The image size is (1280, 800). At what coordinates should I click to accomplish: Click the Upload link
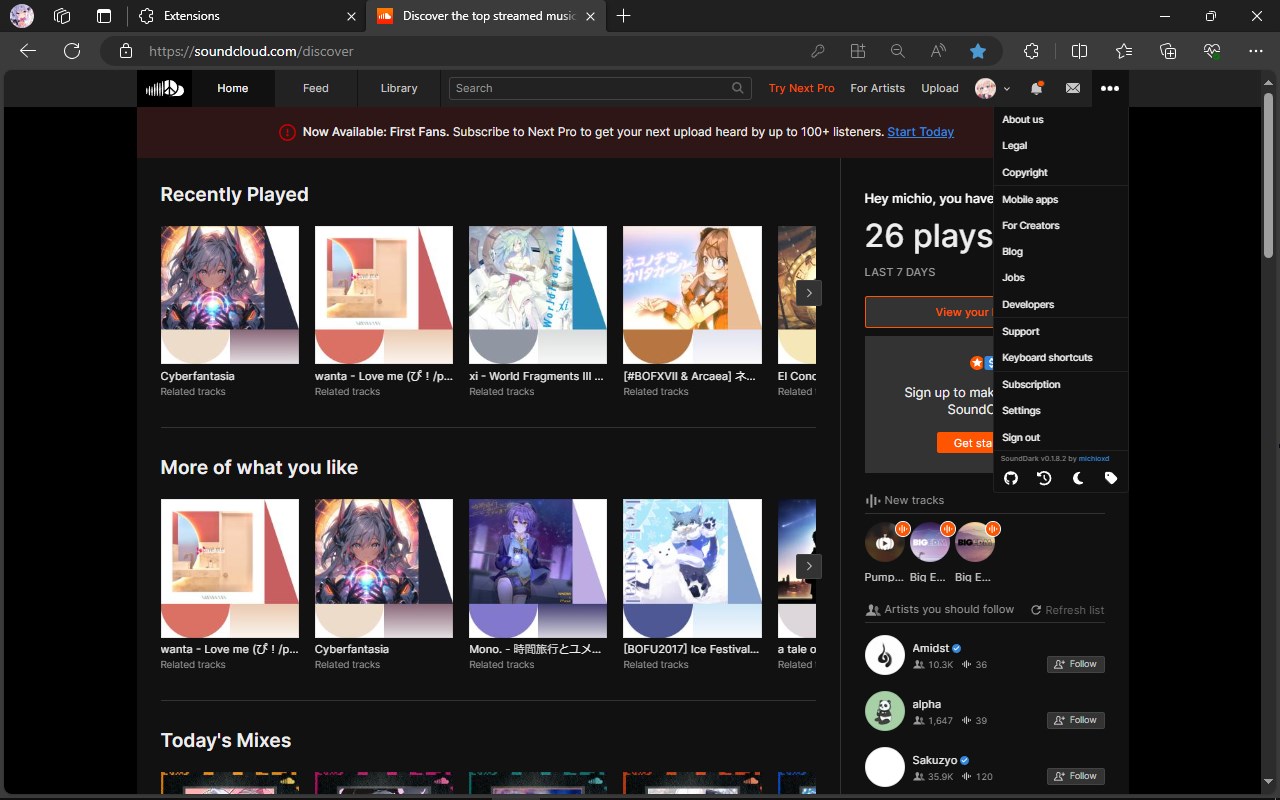coord(940,88)
